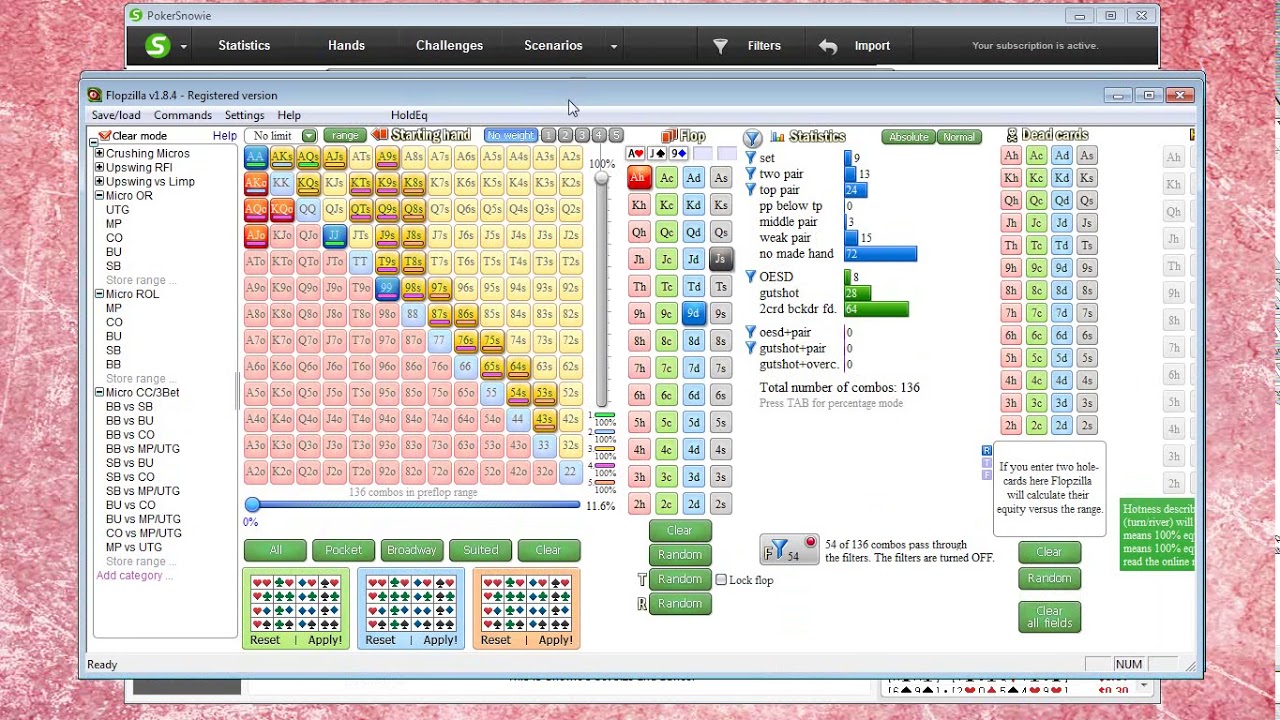
Task: Collapse the Micro OR category
Action: [x=99, y=196]
